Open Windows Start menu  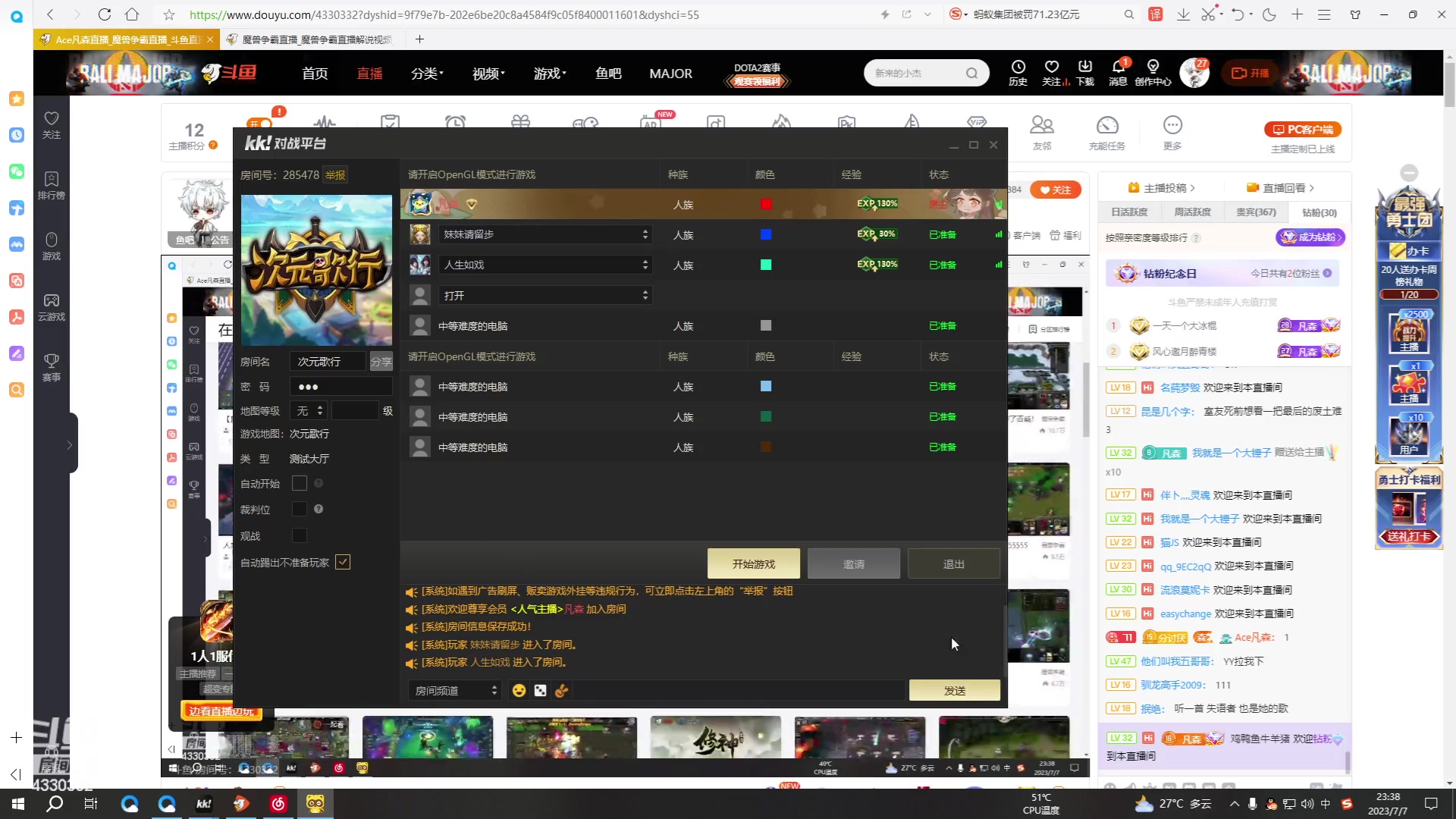[18, 804]
